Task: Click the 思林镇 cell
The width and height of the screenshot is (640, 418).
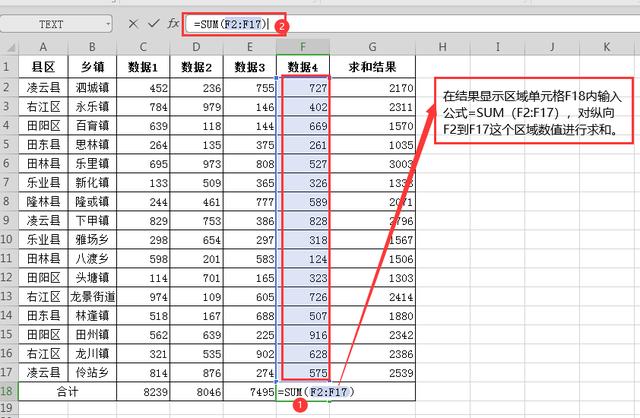Action: [x=92, y=145]
